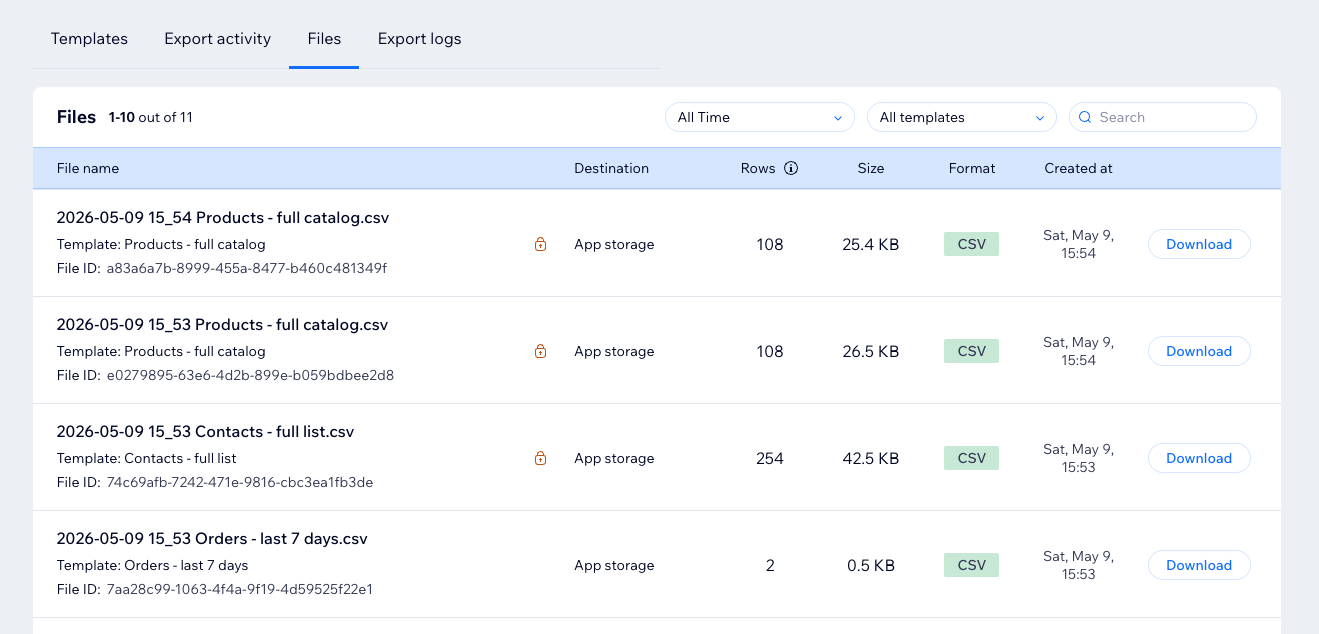The image size is (1319, 634).
Task: Click File ID 7aa28c99-1063-4f4a-9f19-4d59525f22e1
Action: pyautogui.click(x=240, y=589)
